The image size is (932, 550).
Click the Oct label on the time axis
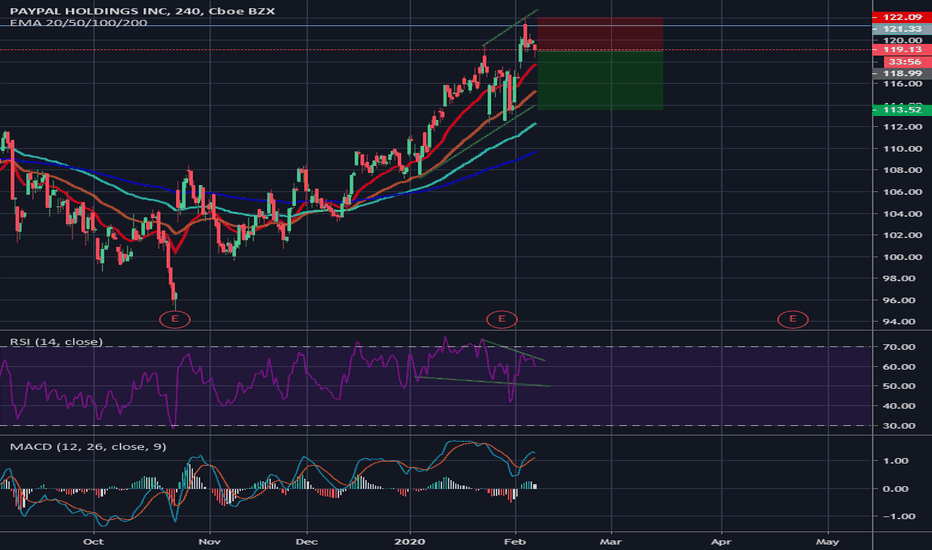point(93,542)
